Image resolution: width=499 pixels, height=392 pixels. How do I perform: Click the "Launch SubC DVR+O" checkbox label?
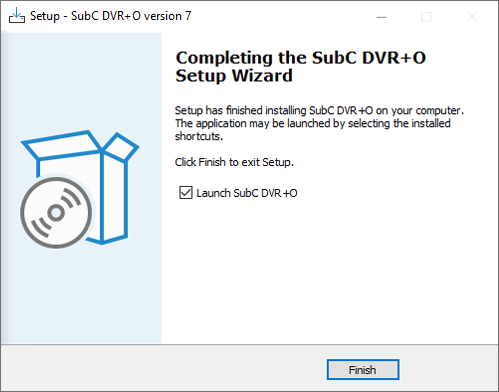(x=247, y=193)
